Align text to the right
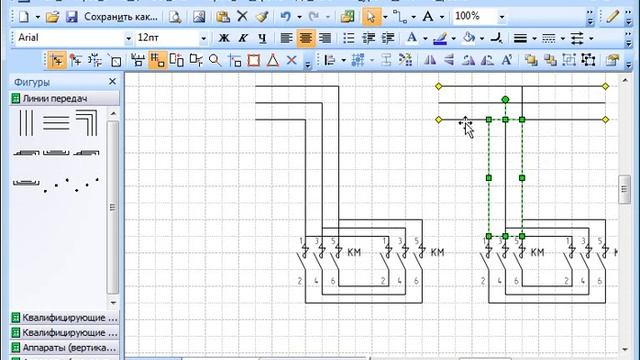The height and width of the screenshot is (360, 640). [x=325, y=38]
